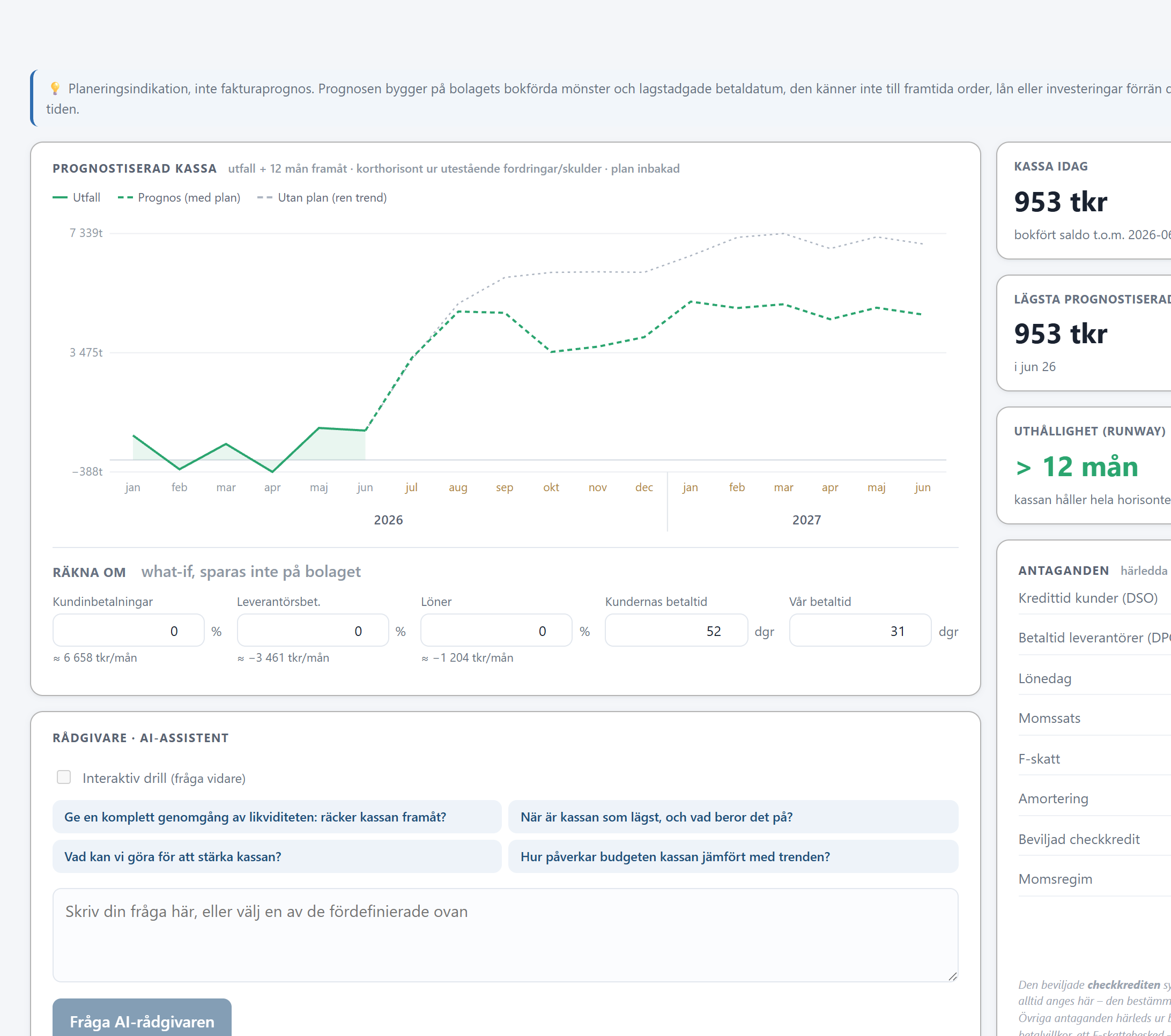Click the Utfall legend entry
This screenshot has height=1036, width=1171.
click(76, 198)
